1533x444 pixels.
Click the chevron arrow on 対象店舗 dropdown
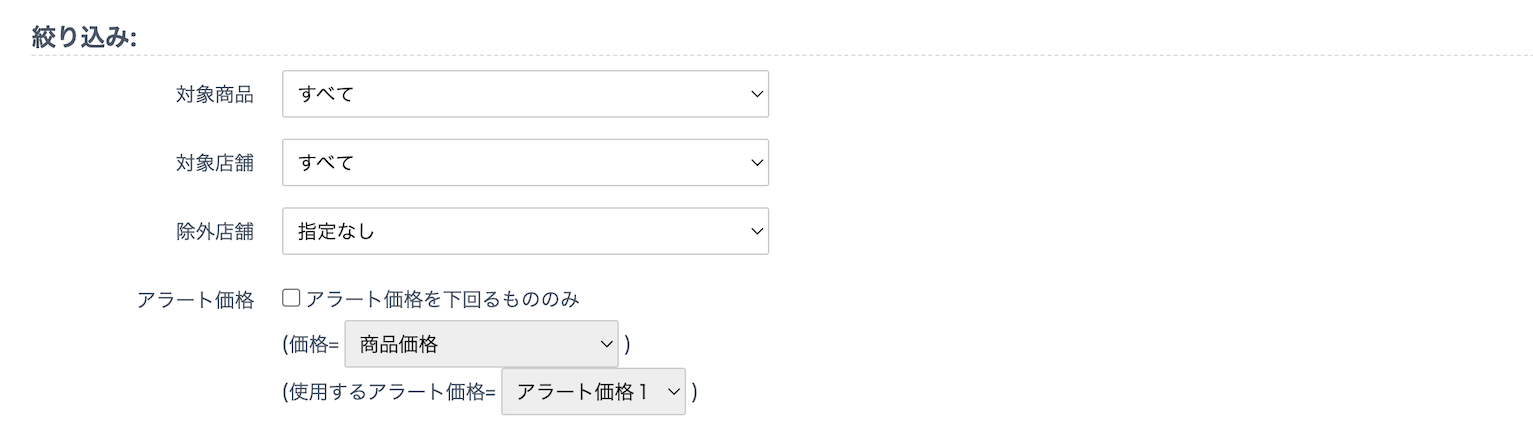tap(756, 162)
